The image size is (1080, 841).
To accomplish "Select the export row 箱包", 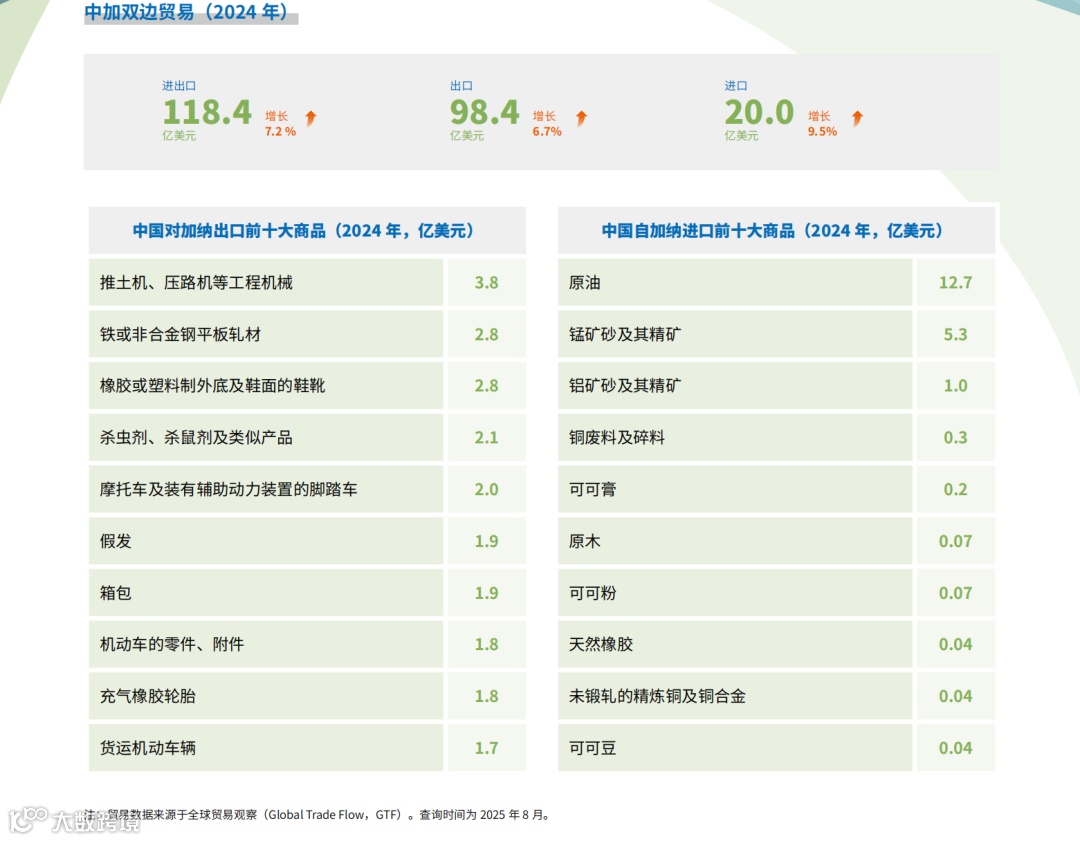I will (266, 592).
